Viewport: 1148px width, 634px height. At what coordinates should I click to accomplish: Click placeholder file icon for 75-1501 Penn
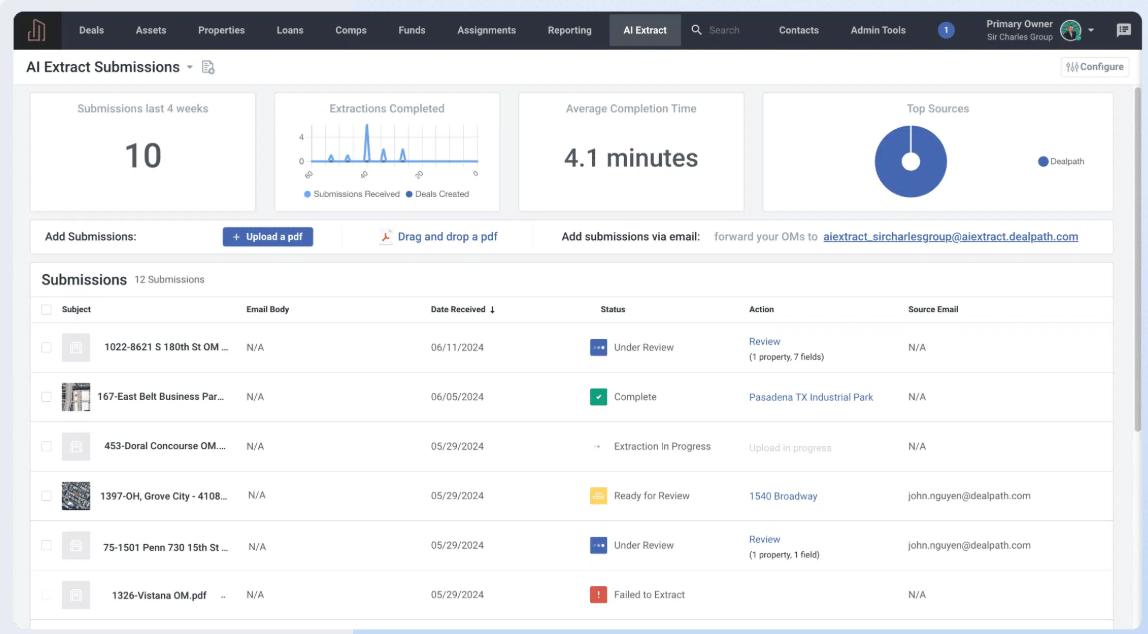point(75,545)
